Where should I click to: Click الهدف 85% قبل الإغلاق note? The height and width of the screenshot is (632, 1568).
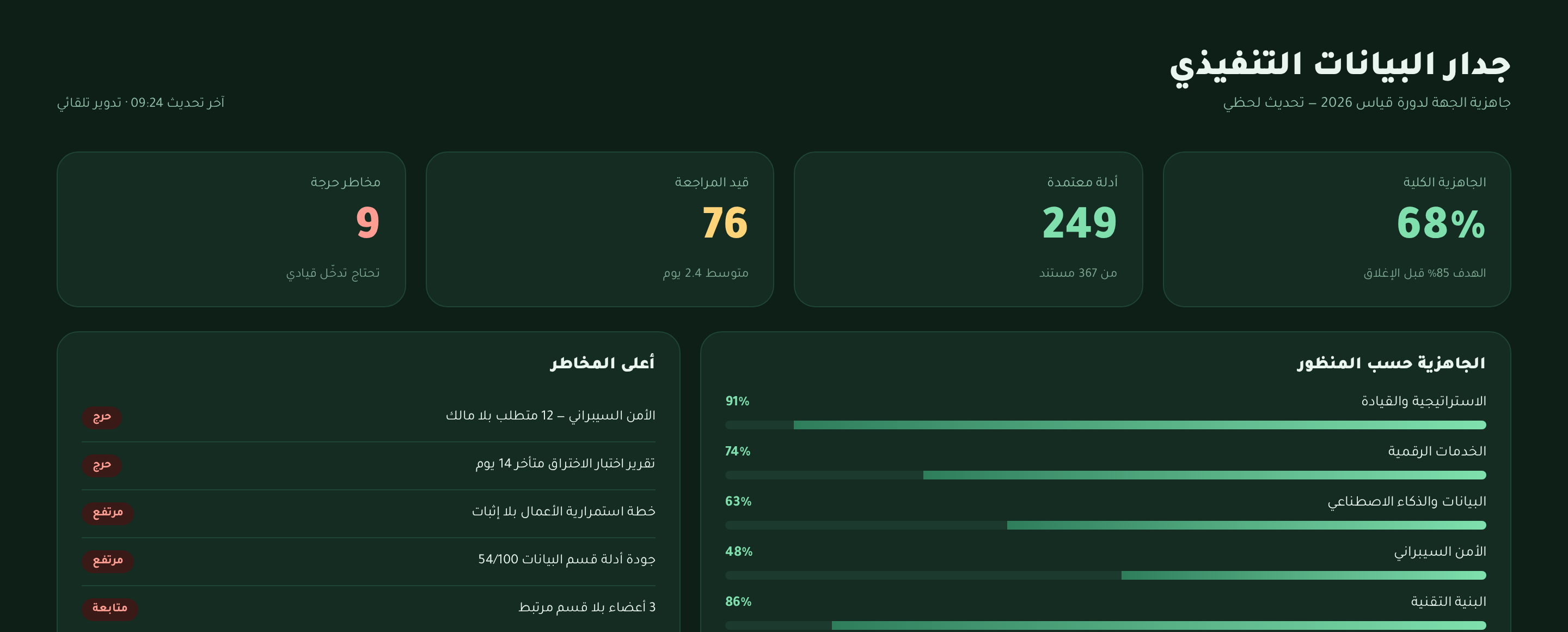pyautogui.click(x=1424, y=273)
